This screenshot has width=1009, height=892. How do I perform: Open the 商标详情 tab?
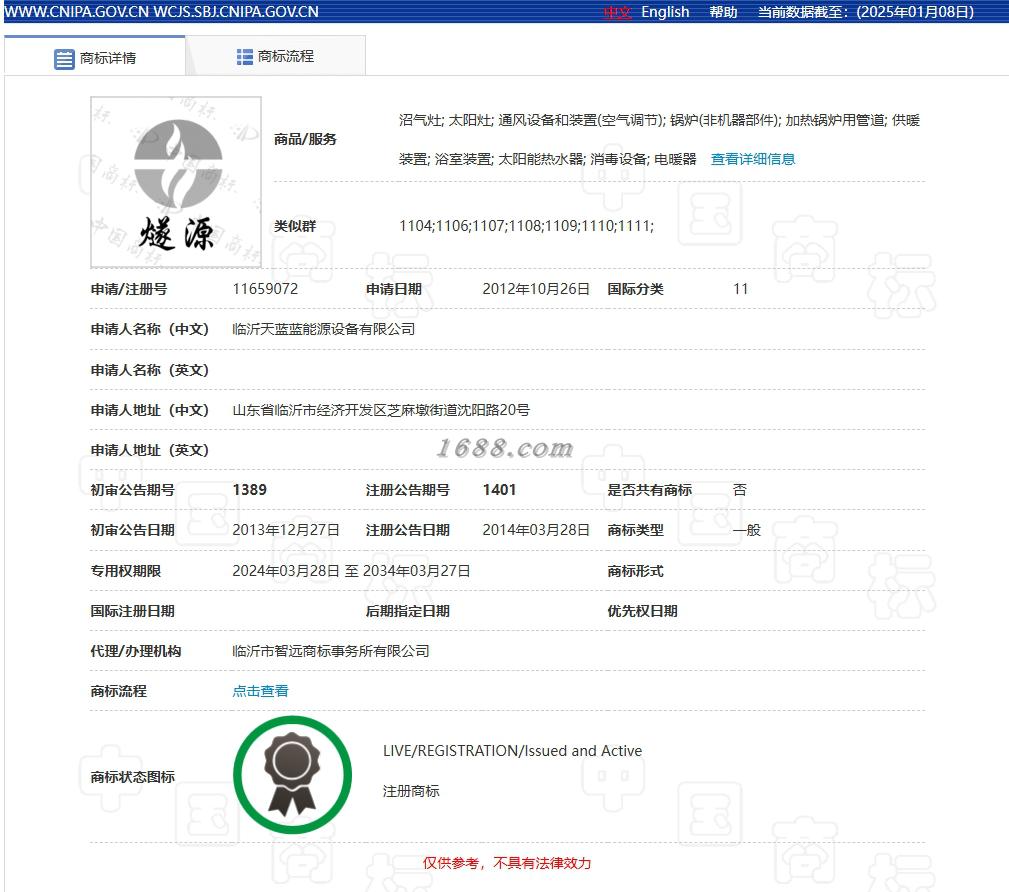coord(95,58)
